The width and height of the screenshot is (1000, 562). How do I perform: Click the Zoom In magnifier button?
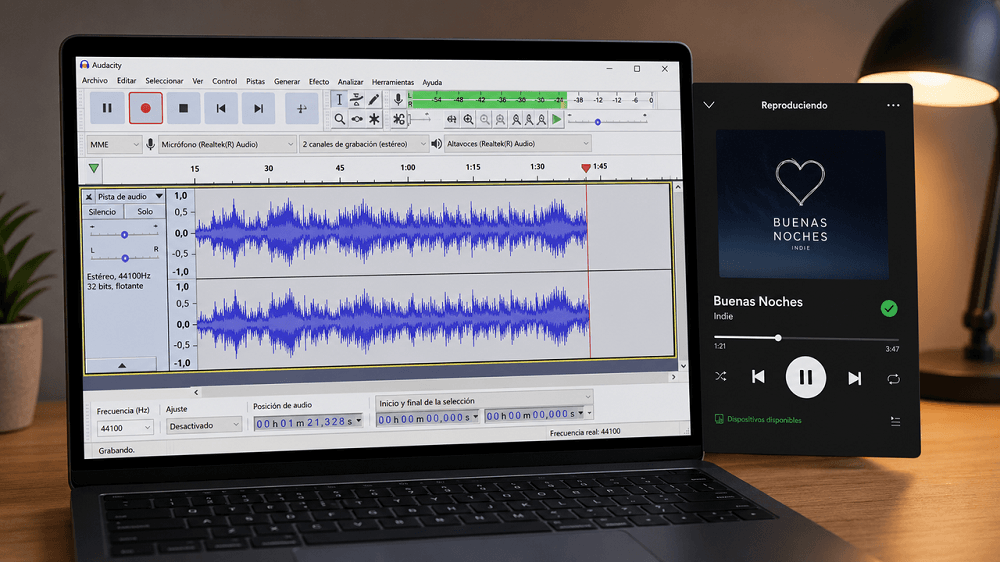tap(468, 119)
